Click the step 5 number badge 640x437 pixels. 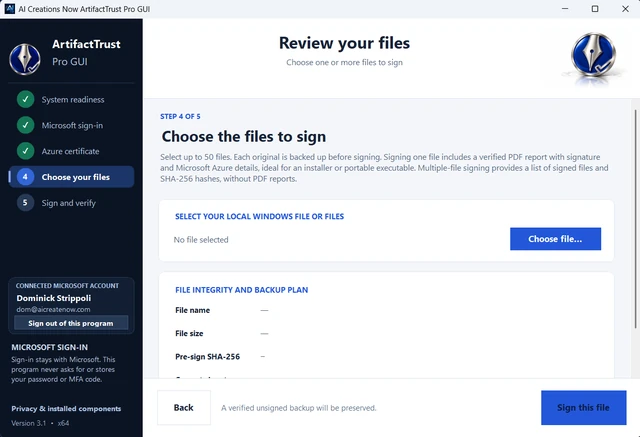click(25, 202)
